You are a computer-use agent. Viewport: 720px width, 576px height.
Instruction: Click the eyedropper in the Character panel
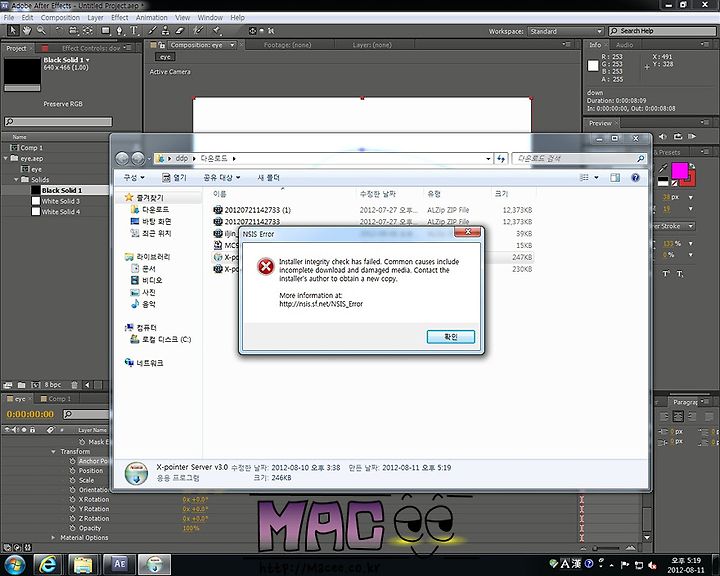click(663, 168)
